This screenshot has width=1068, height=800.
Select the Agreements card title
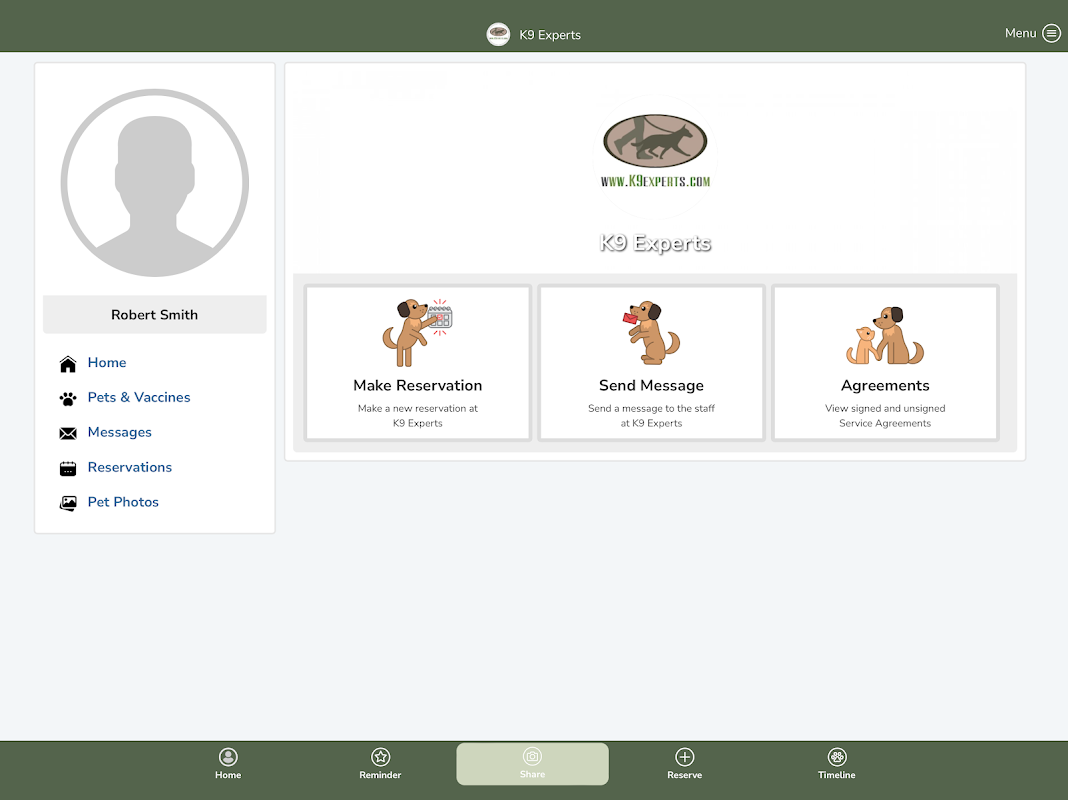pos(885,386)
